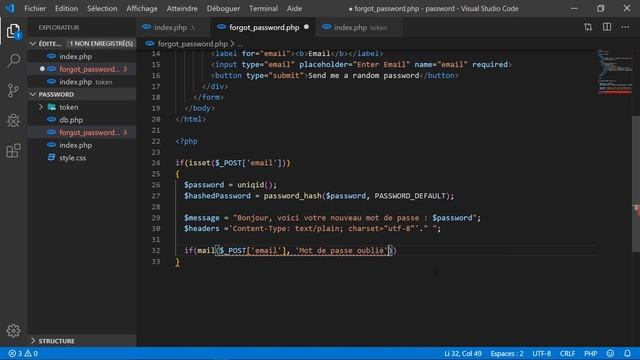Change encoding via UTF-8 status item
This screenshot has height=360, width=640.
point(542,353)
